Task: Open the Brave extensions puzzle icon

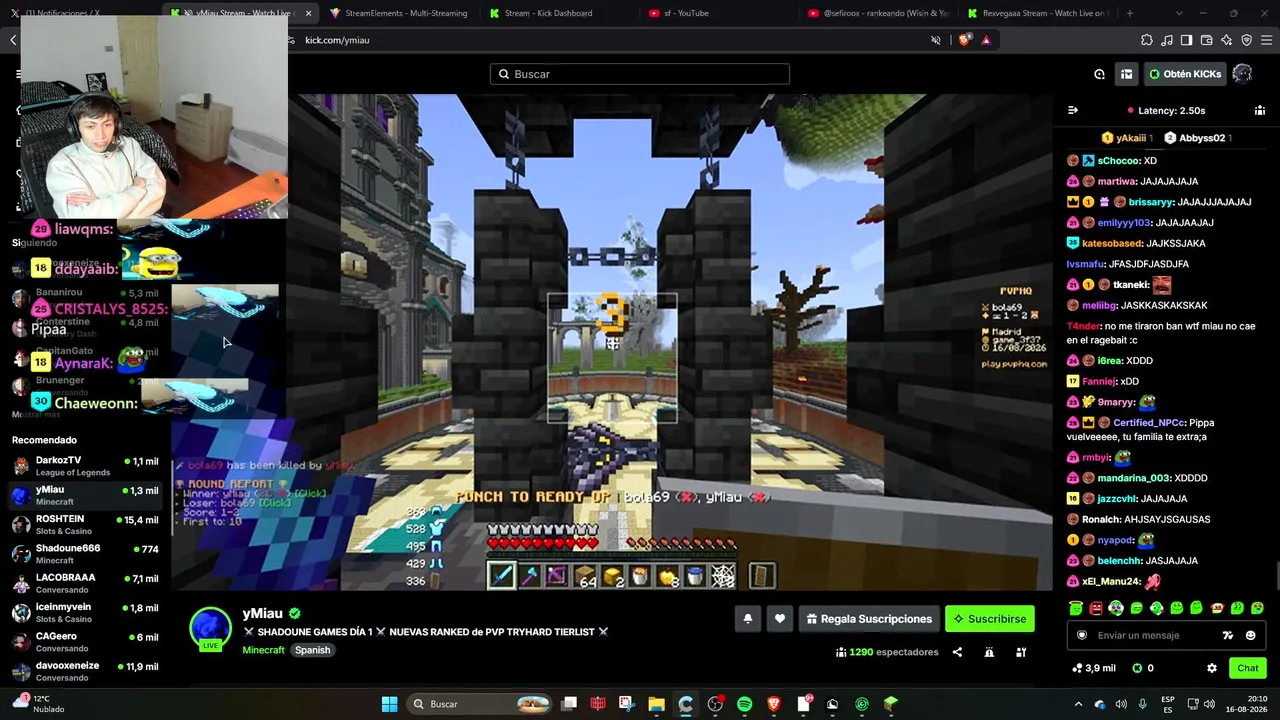Action: pyautogui.click(x=1146, y=40)
